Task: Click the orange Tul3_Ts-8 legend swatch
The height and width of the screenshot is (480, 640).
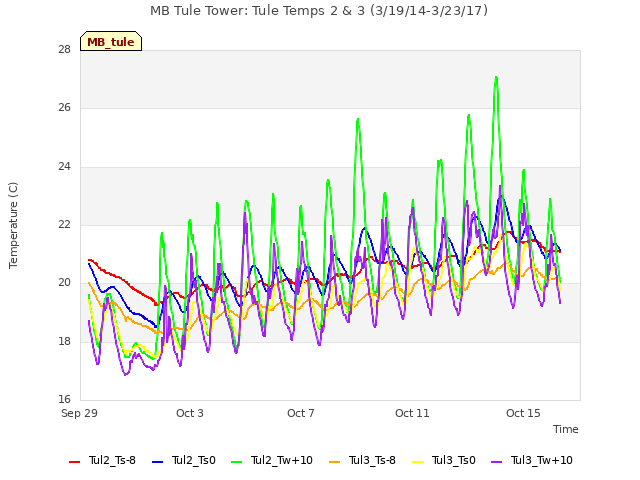Action: click(334, 462)
